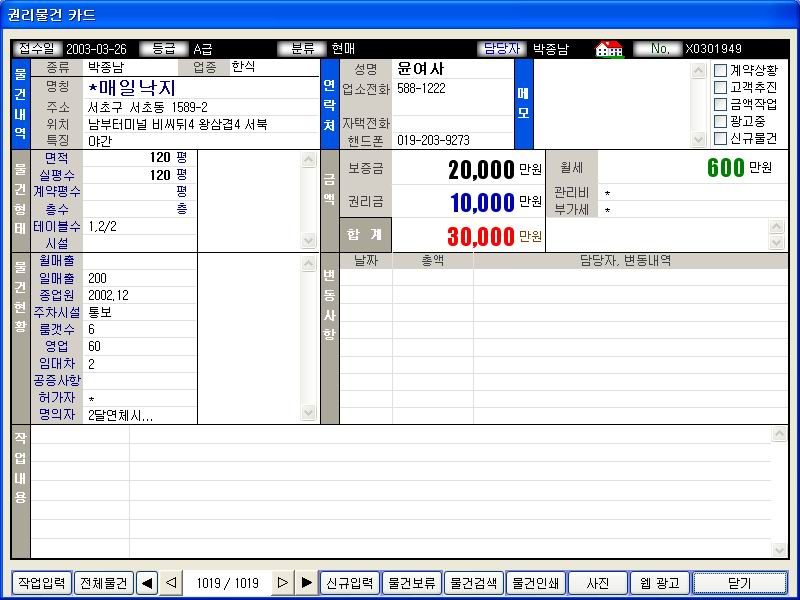Tick the 신규물건 checkbox
This screenshot has width=800, height=600.
[721, 138]
